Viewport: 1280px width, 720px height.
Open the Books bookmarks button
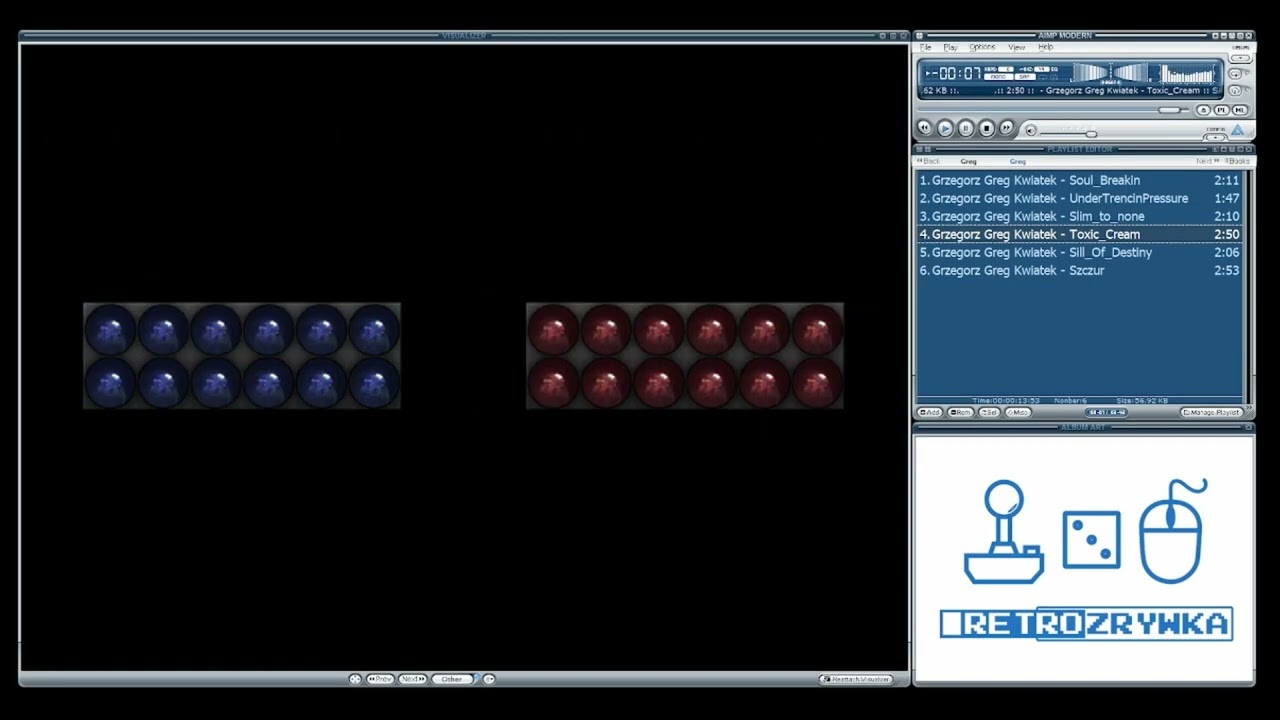(x=1238, y=161)
